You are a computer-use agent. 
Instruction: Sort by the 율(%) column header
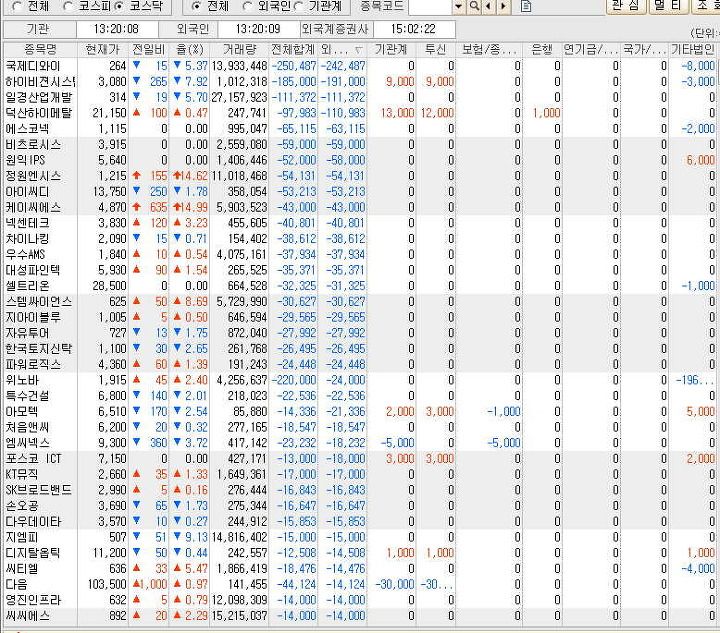[190, 50]
